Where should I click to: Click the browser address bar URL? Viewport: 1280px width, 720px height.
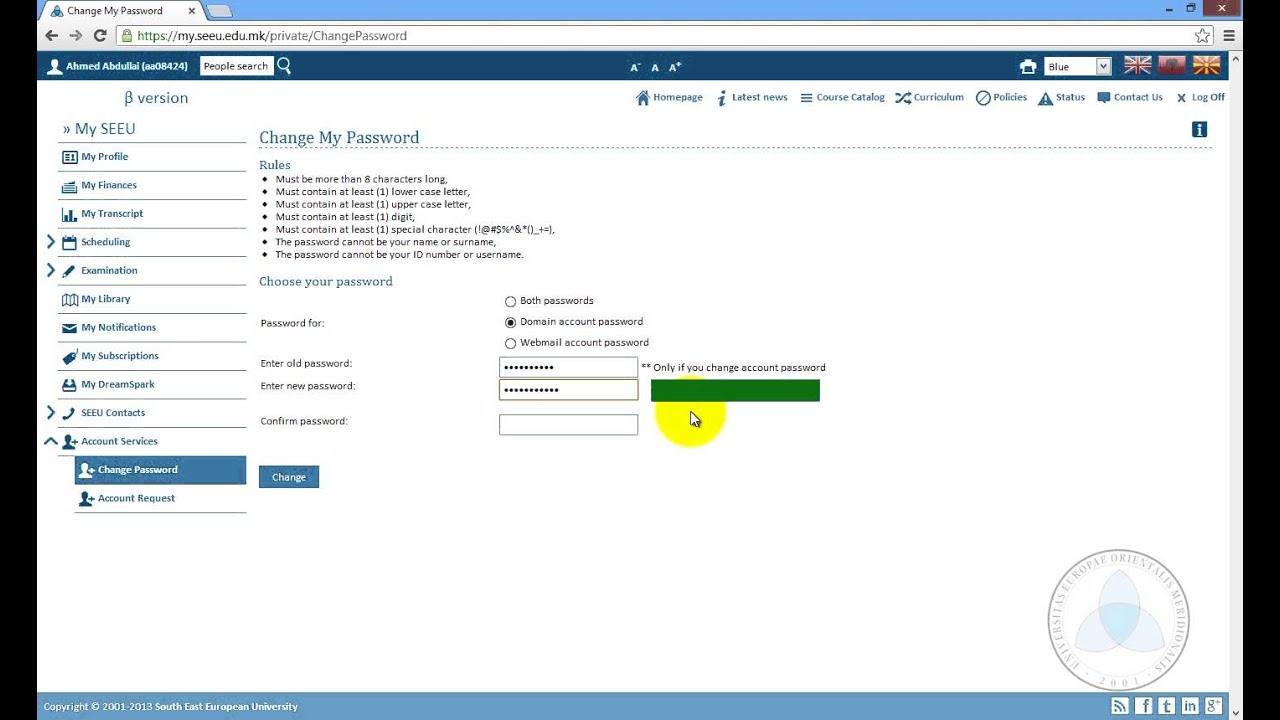pyautogui.click(x=272, y=35)
